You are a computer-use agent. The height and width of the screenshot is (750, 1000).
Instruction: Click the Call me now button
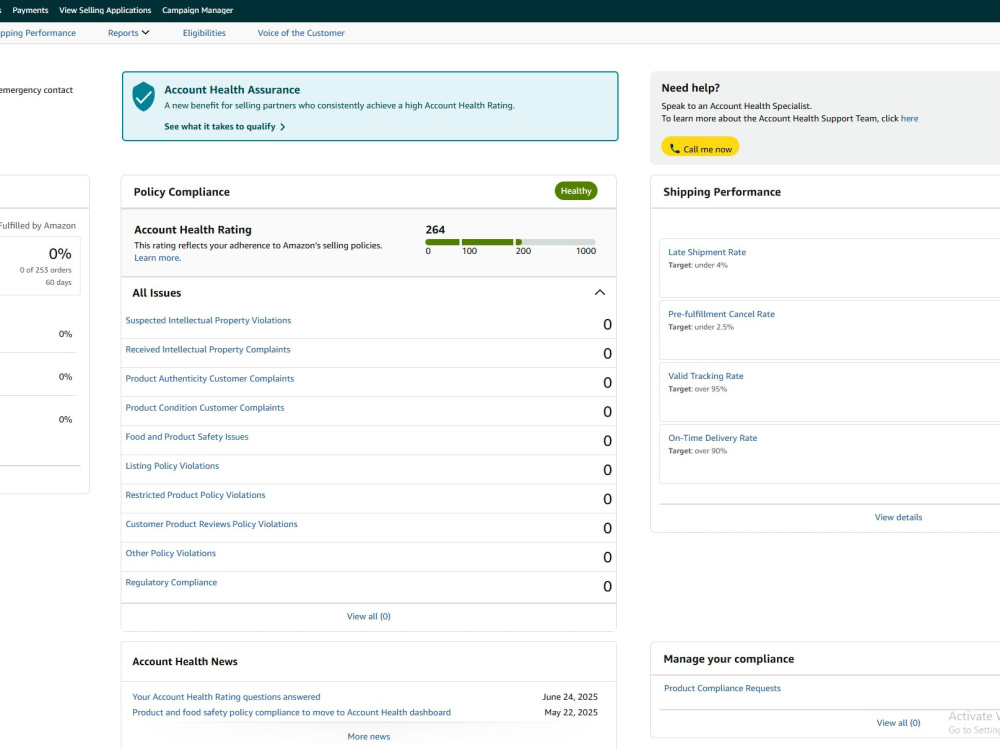click(x=700, y=147)
